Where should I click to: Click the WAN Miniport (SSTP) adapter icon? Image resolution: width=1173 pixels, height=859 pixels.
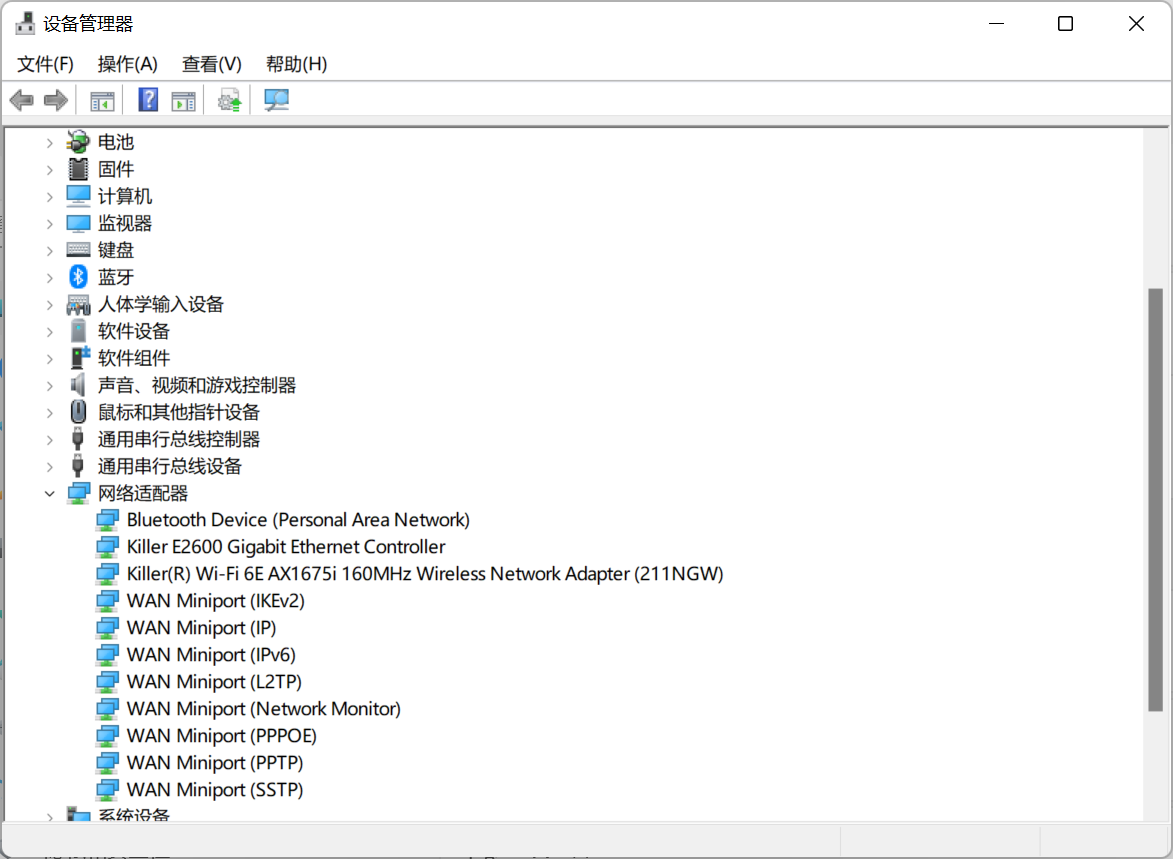[107, 789]
